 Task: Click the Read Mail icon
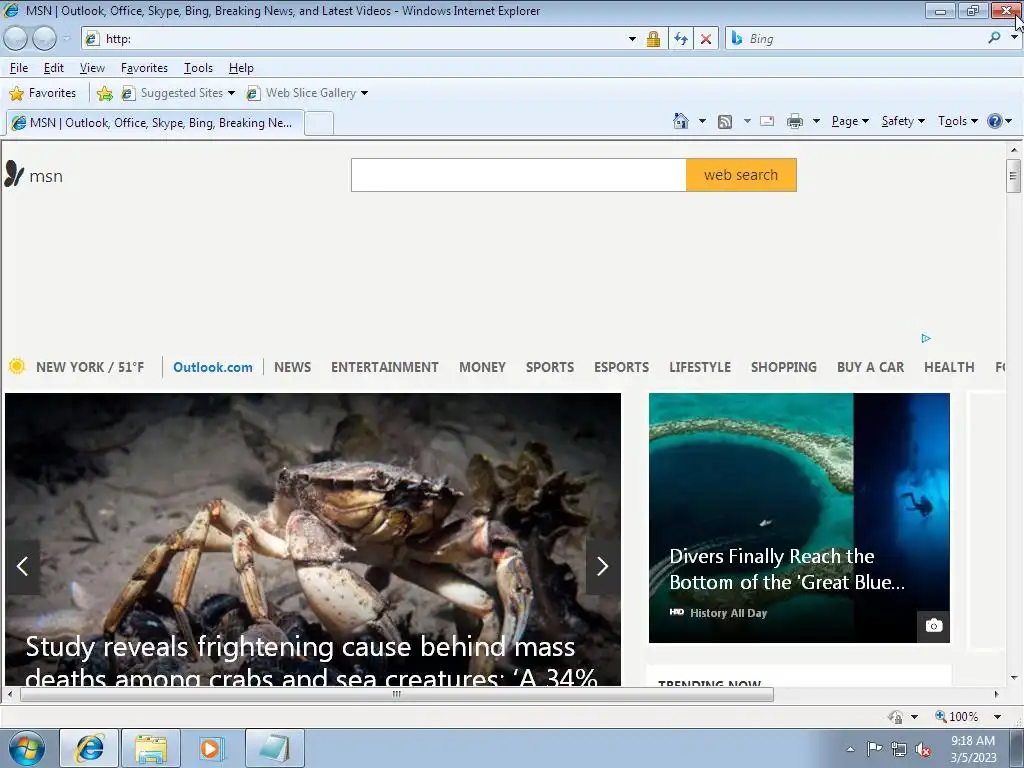click(767, 121)
